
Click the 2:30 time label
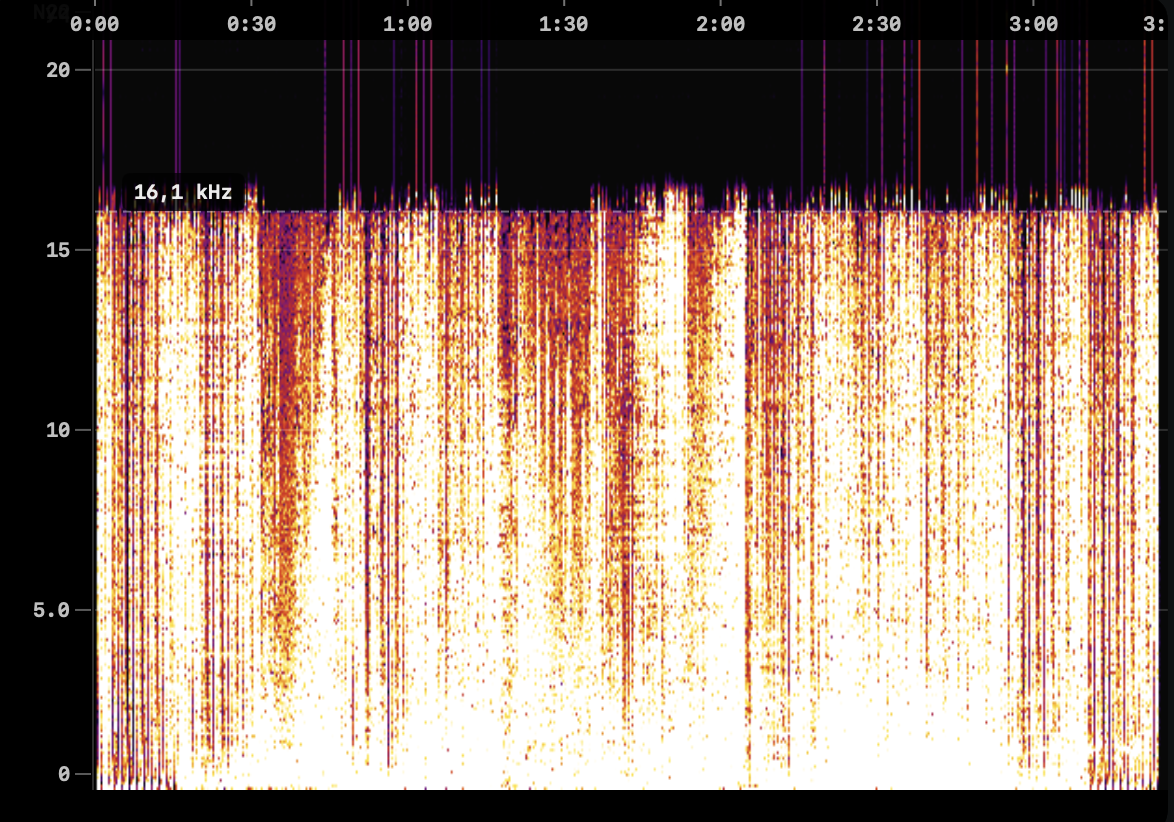coord(878,24)
